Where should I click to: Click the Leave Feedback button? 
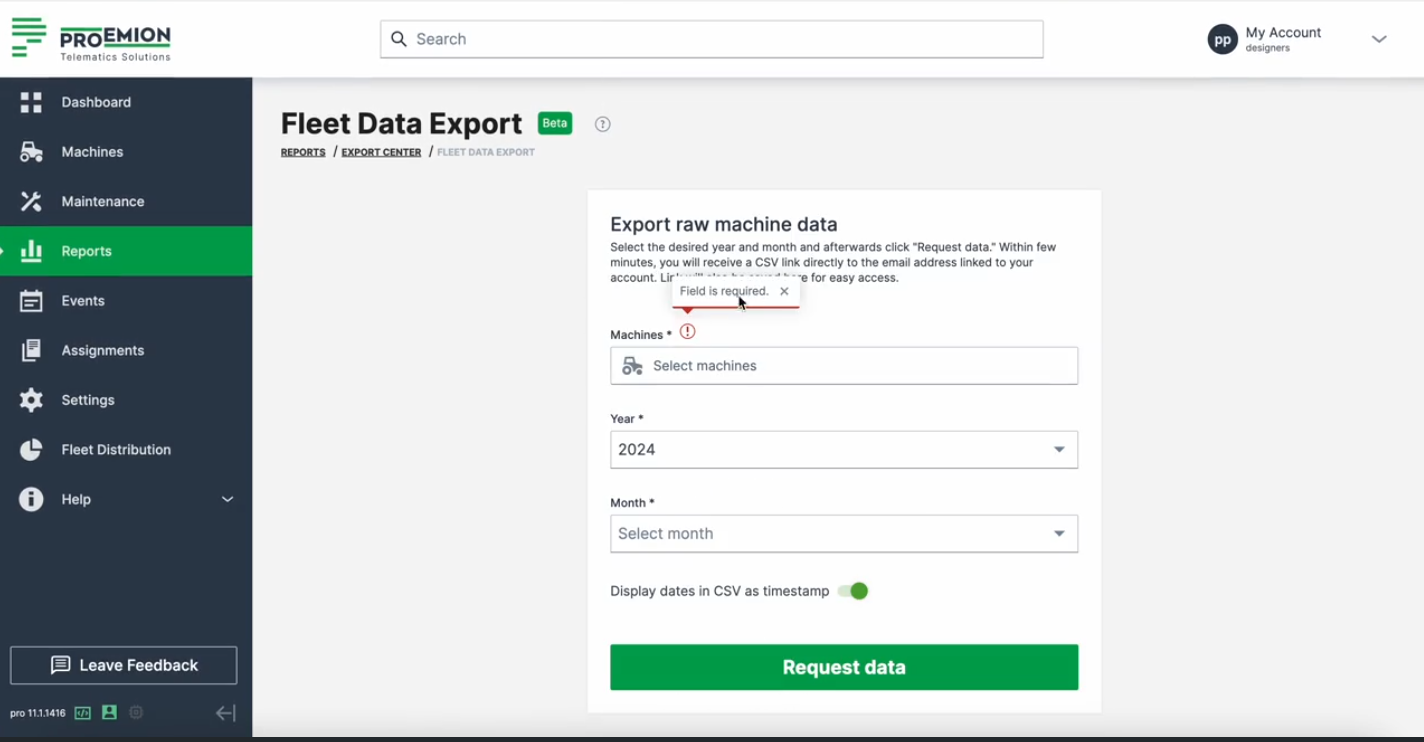pyautogui.click(x=123, y=665)
